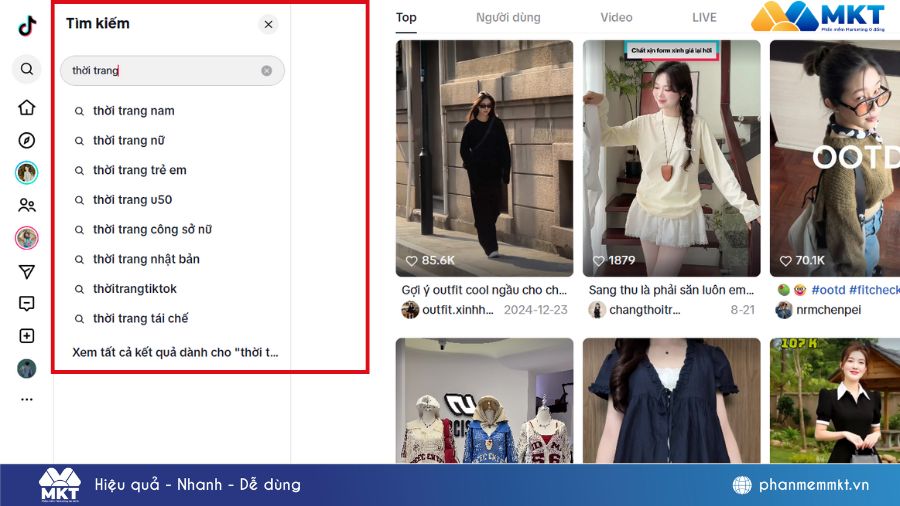Screen dimensions: 900x506
Task: Open the search magnifier in sidebar
Action: point(27,69)
